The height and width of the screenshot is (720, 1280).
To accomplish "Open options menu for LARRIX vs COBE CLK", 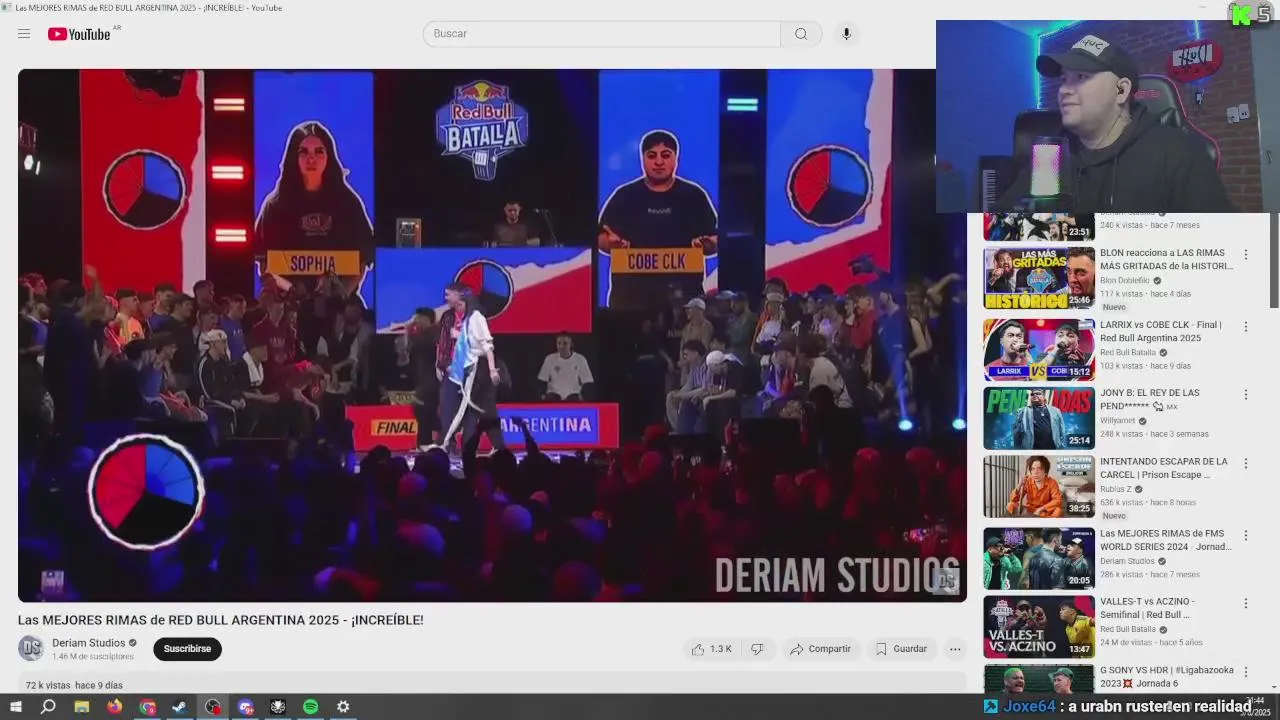I will coord(1246,326).
